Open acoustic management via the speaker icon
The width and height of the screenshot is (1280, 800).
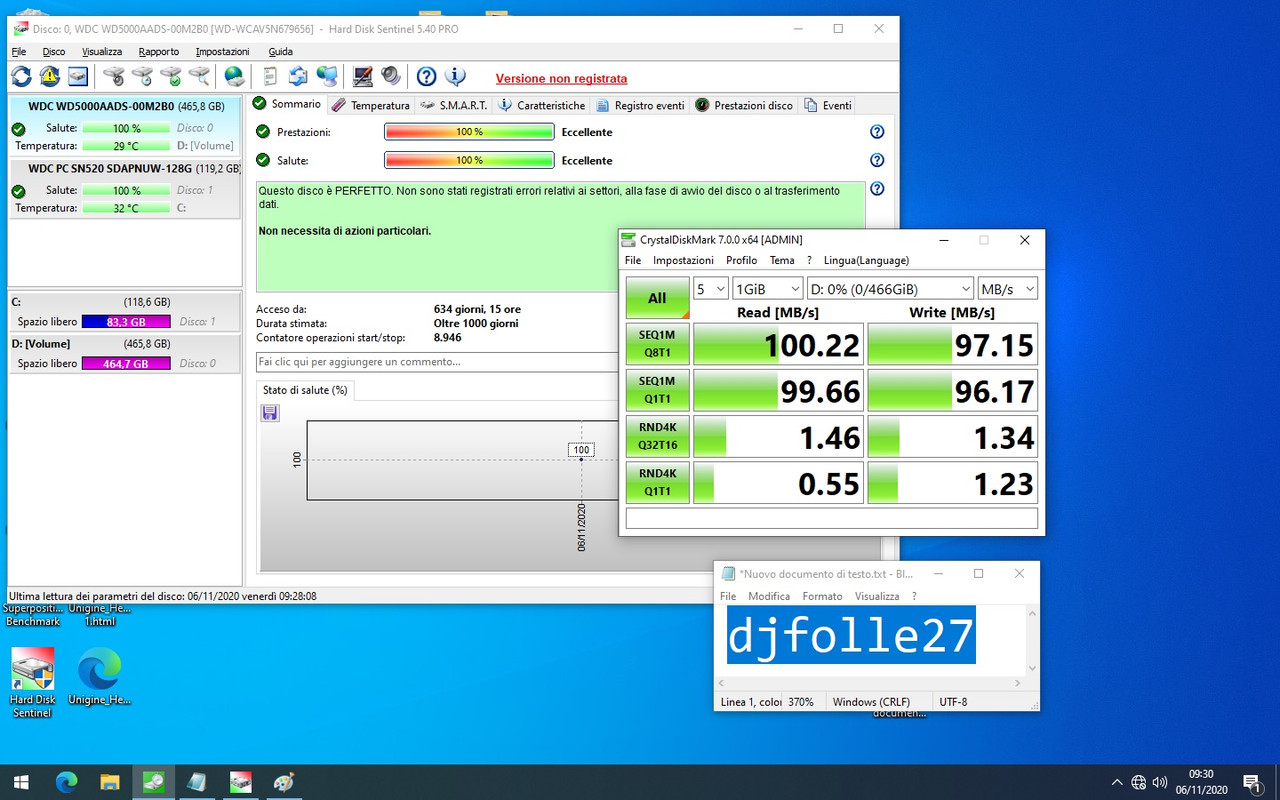coord(391,76)
